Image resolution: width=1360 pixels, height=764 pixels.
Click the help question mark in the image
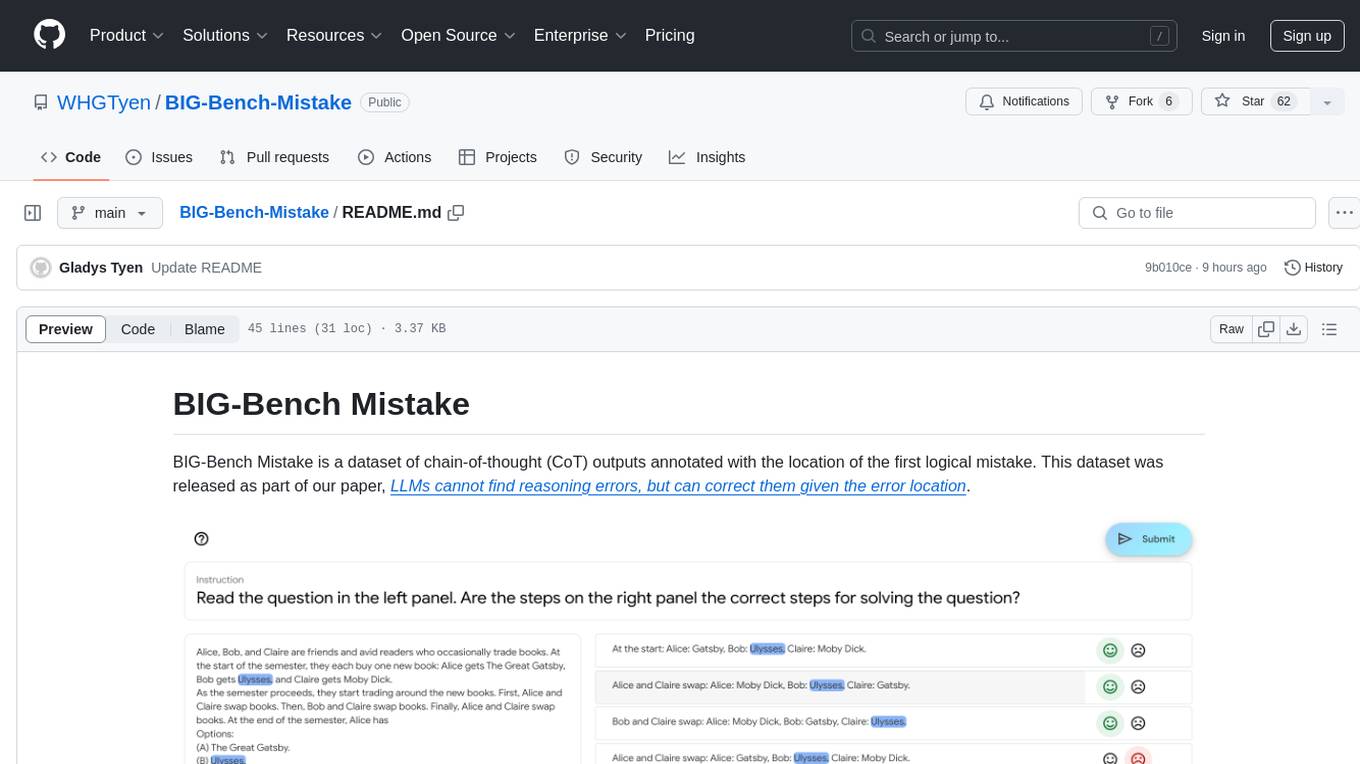[x=201, y=539]
